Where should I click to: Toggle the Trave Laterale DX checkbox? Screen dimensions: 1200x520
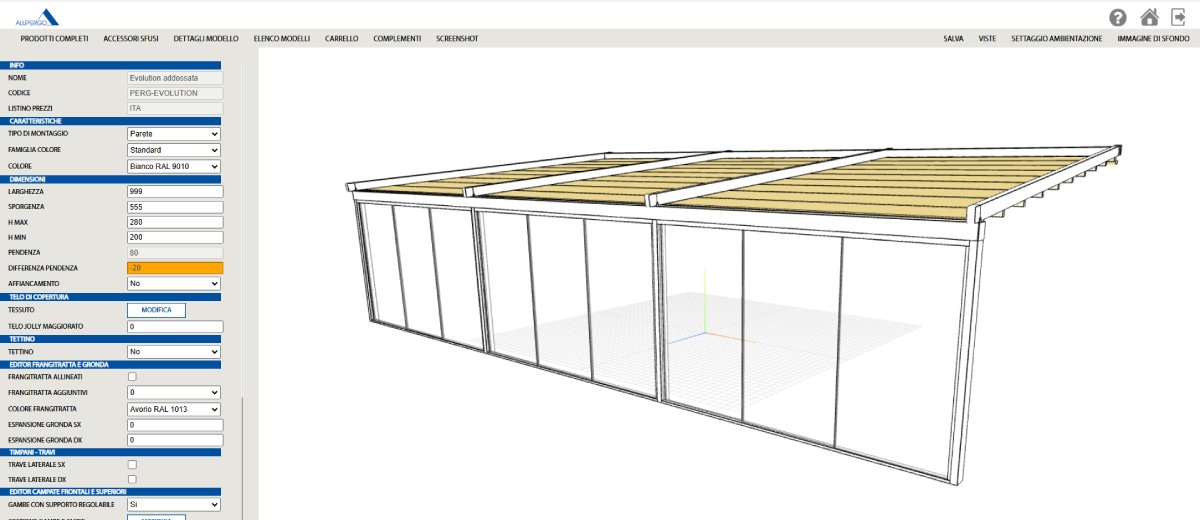(132, 480)
